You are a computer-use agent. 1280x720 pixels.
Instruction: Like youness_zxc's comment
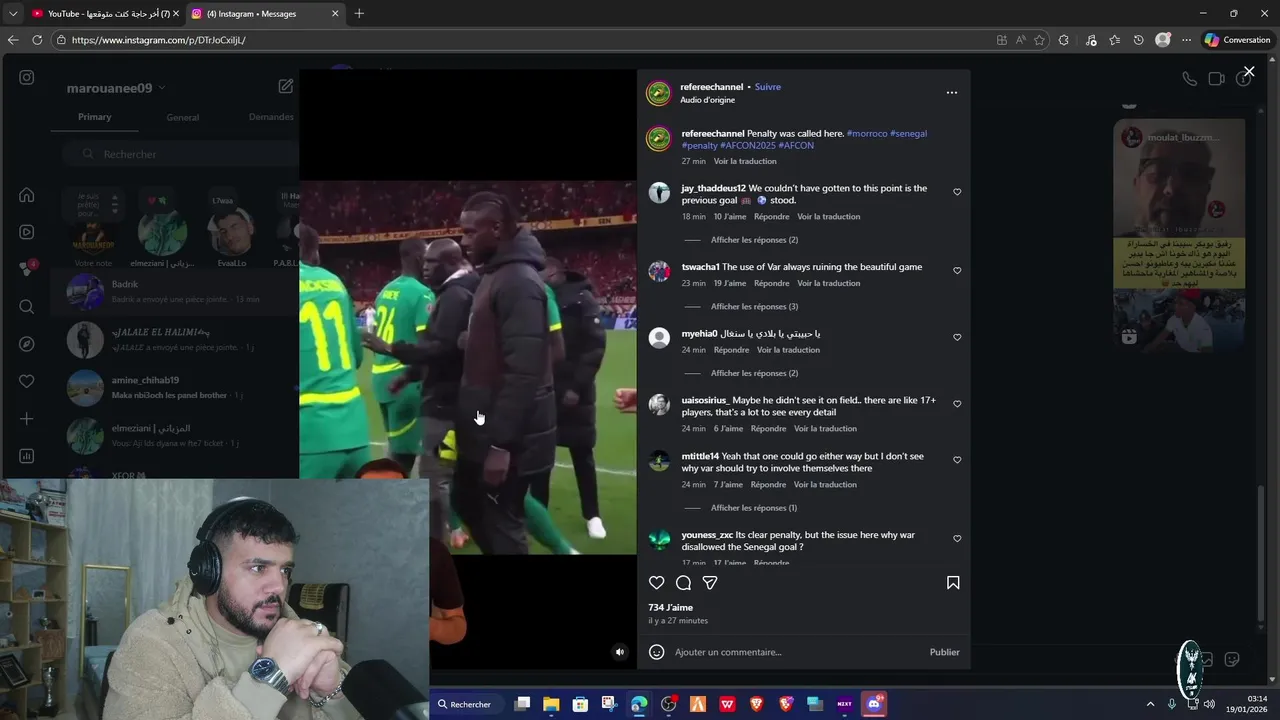point(957,539)
